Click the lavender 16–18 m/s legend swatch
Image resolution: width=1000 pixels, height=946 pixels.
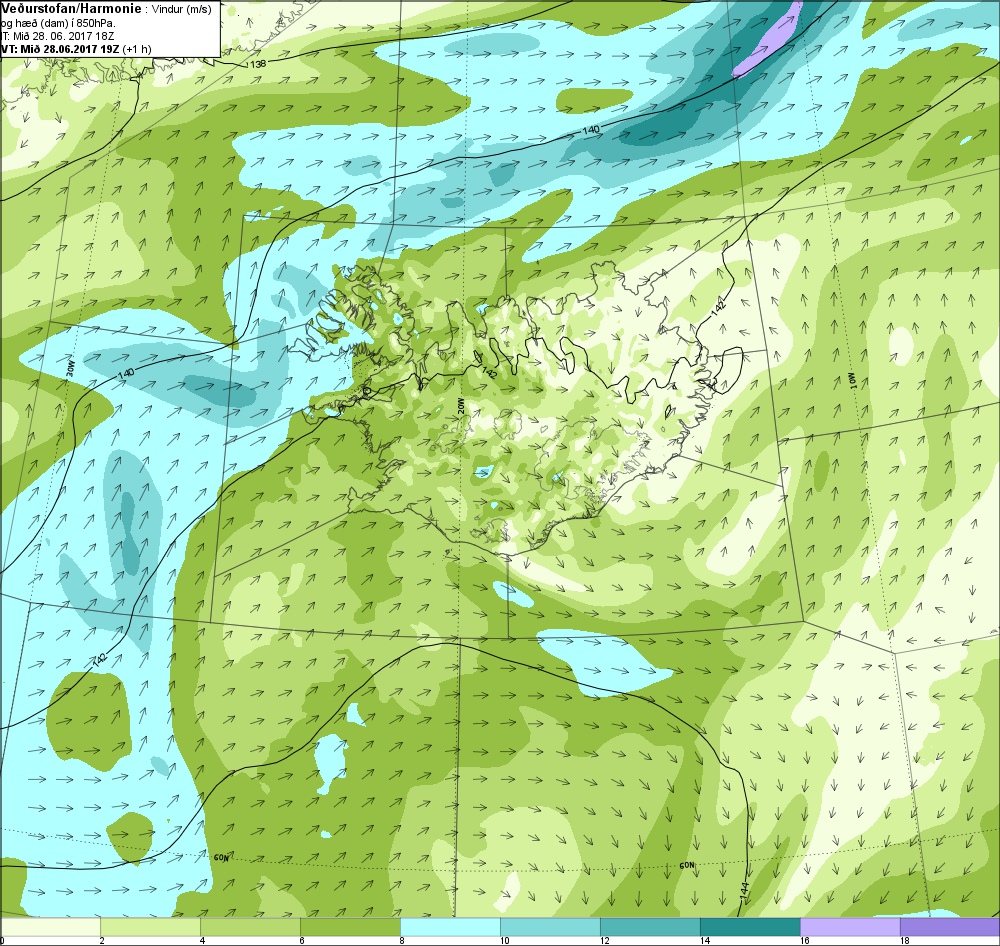(850, 926)
